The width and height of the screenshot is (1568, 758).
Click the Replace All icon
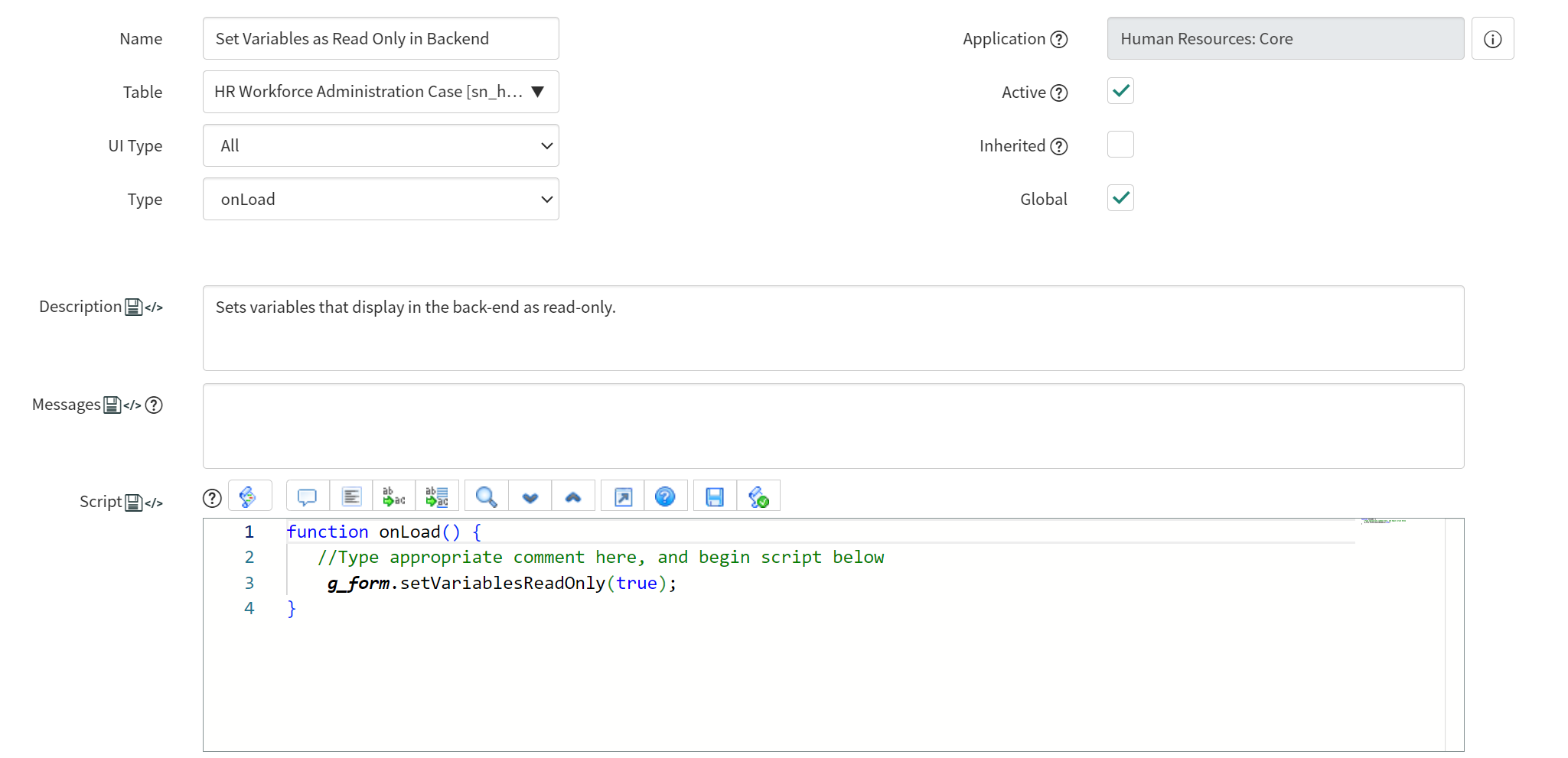coord(437,496)
